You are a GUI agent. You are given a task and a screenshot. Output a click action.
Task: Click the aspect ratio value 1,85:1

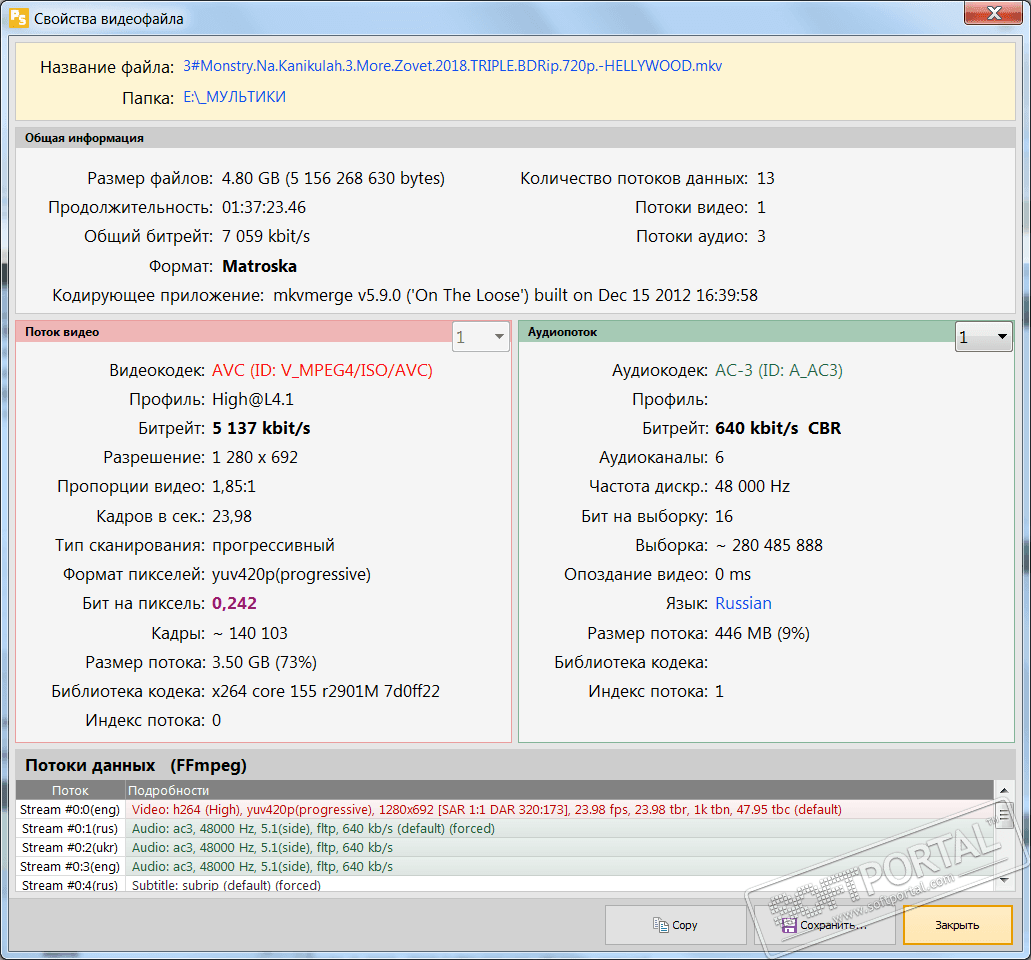(x=233, y=486)
